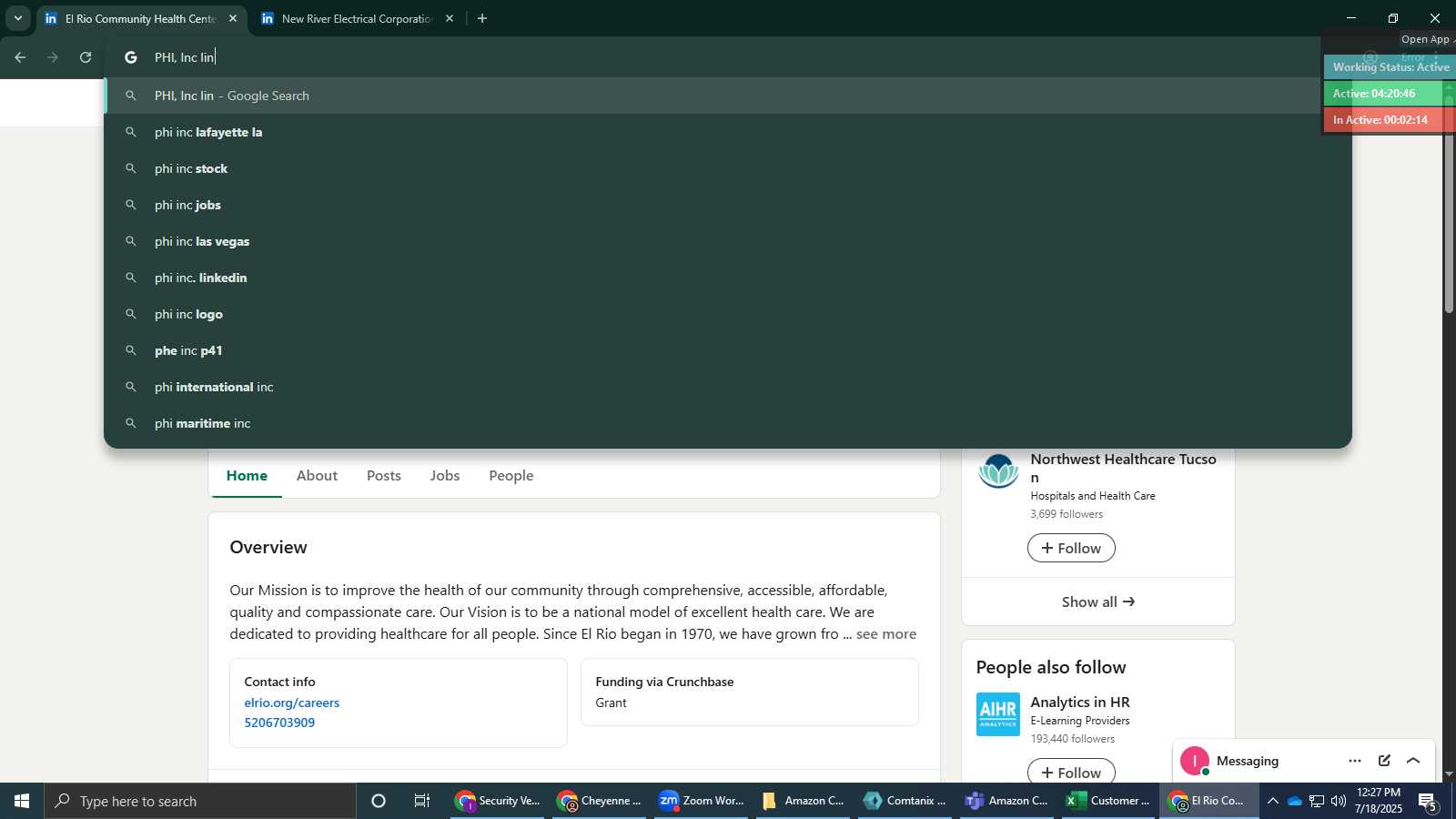The height and width of the screenshot is (819, 1456).
Task: Click phone number 5206703909
Action: pyautogui.click(x=279, y=723)
